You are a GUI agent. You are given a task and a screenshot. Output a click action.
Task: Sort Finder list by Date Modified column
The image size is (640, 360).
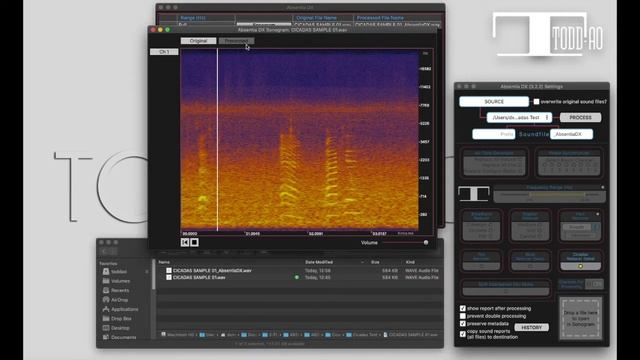319,262
